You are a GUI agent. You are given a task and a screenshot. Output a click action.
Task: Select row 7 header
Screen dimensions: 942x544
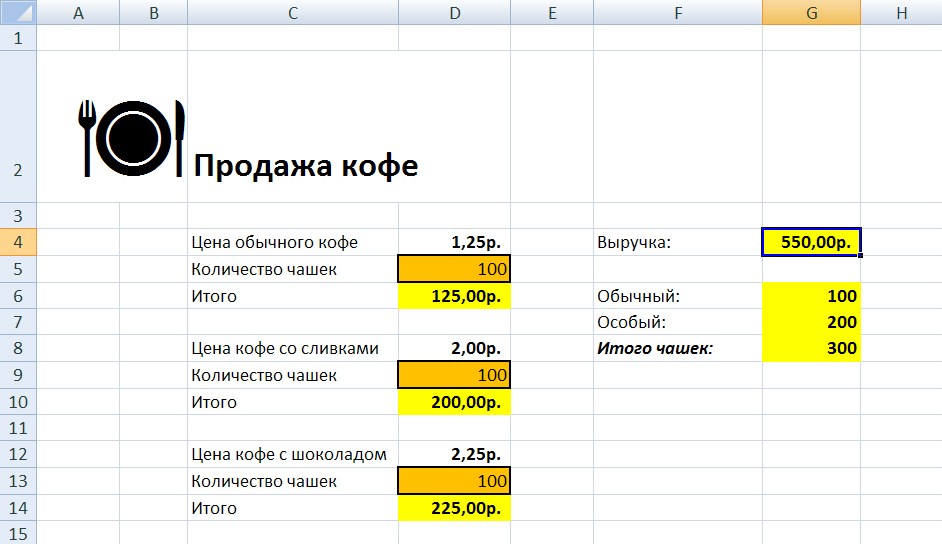pyautogui.click(x=18, y=322)
